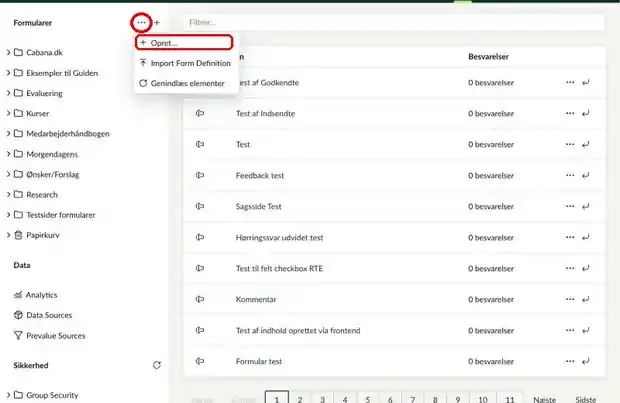
Task: Open Test af indhold oprettet via frontend form
Action: [x=298, y=331]
